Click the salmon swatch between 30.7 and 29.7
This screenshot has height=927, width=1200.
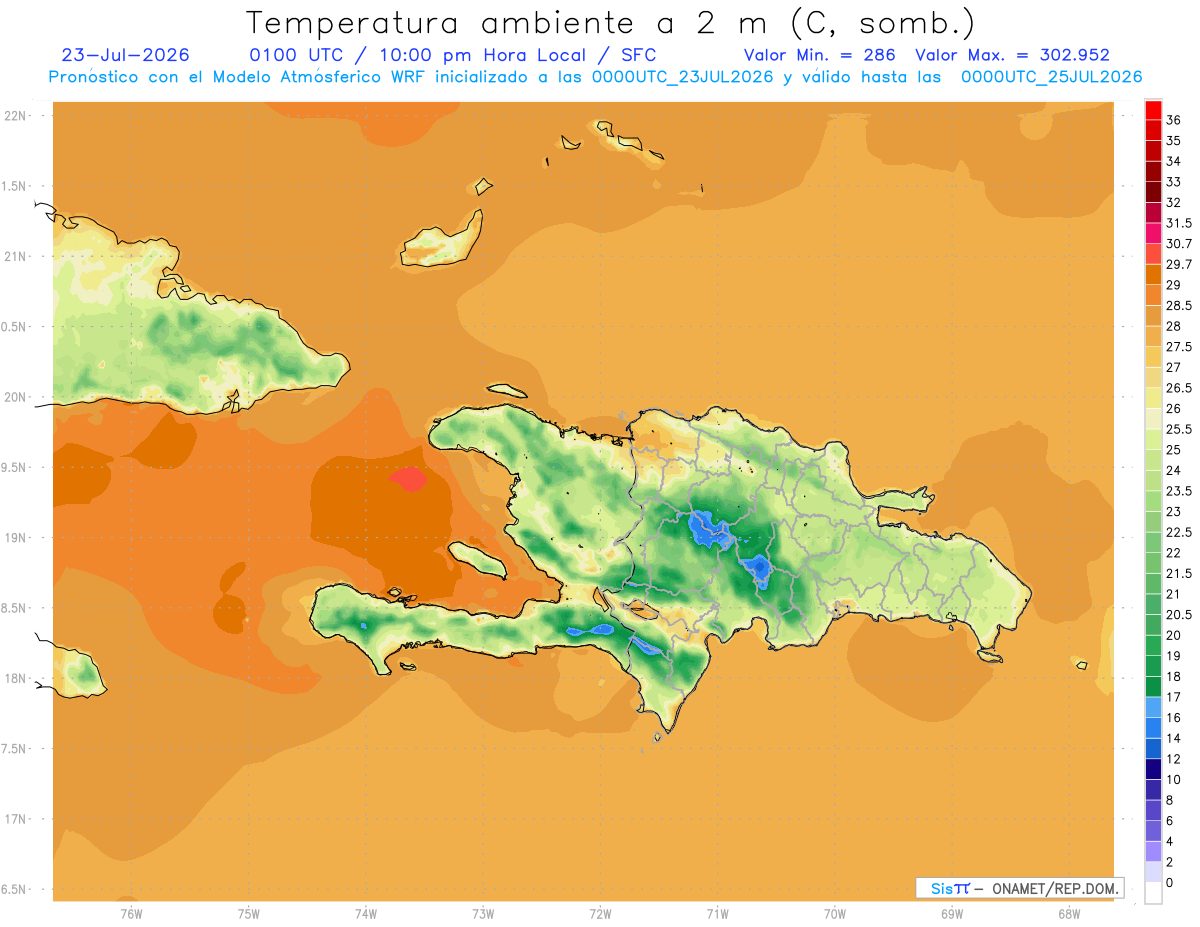click(x=1153, y=254)
